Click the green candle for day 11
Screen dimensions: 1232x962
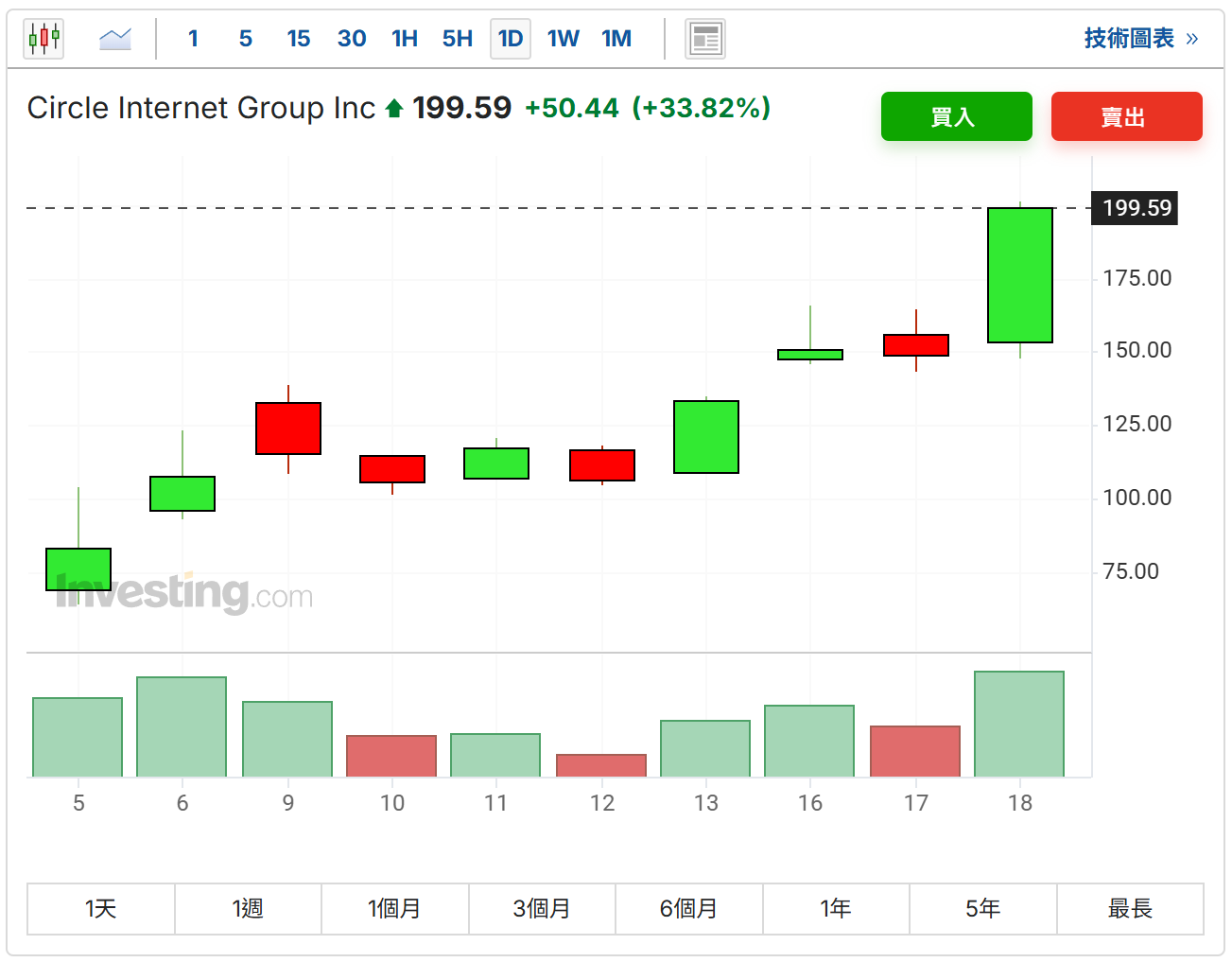coord(496,464)
